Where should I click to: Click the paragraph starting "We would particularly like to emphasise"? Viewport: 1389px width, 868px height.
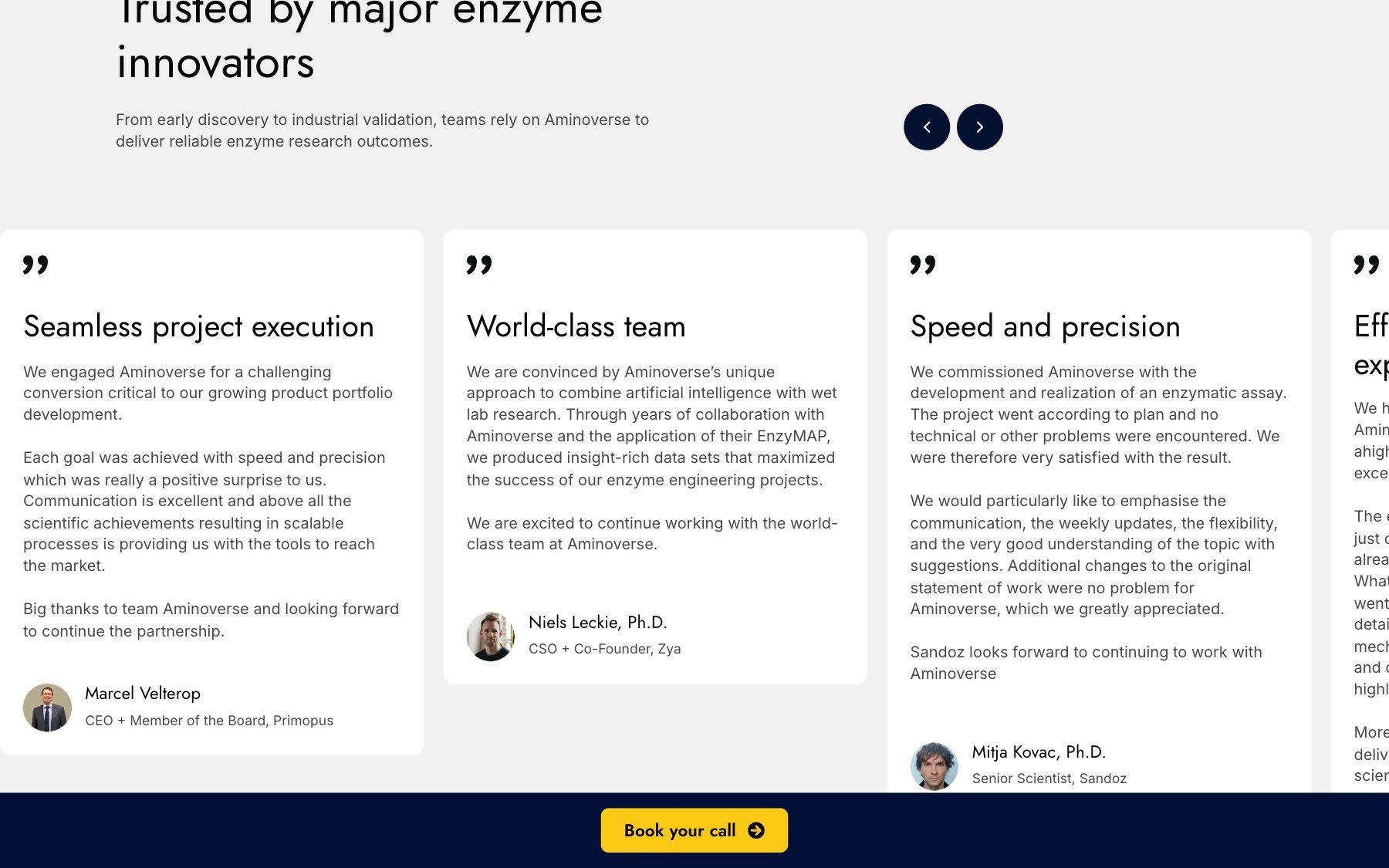click(1094, 555)
